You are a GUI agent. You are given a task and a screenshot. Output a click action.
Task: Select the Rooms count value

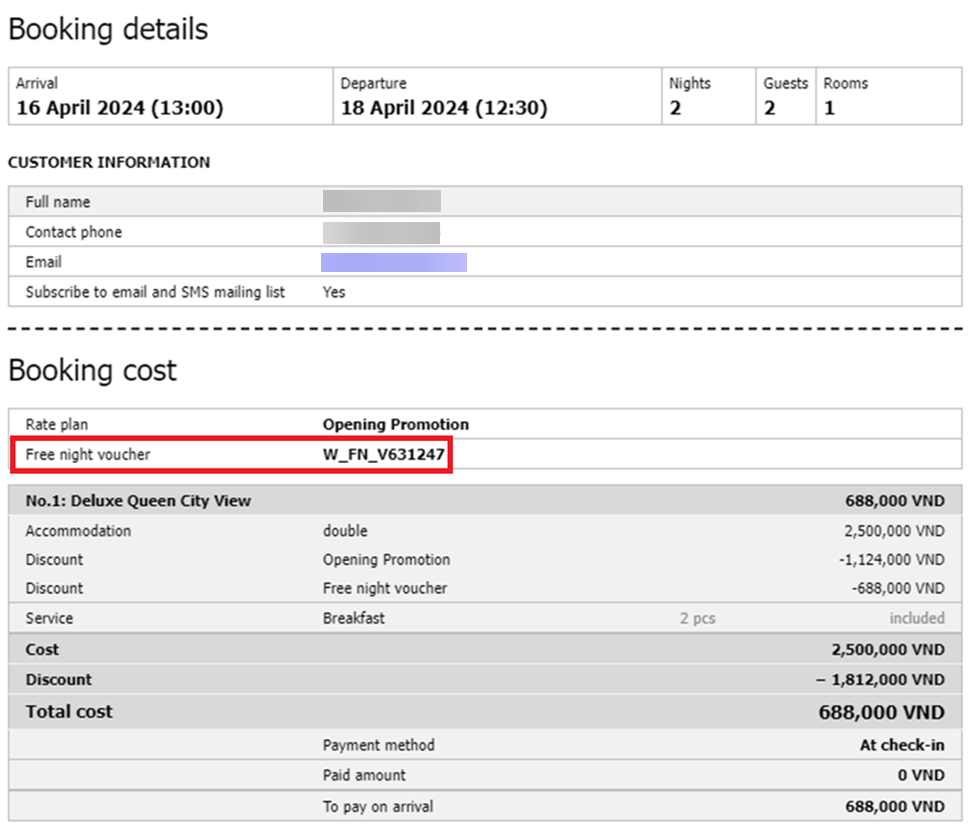[829, 108]
